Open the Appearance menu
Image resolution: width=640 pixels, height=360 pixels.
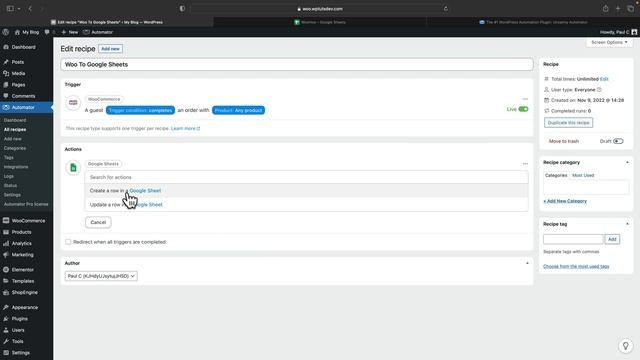24,307
